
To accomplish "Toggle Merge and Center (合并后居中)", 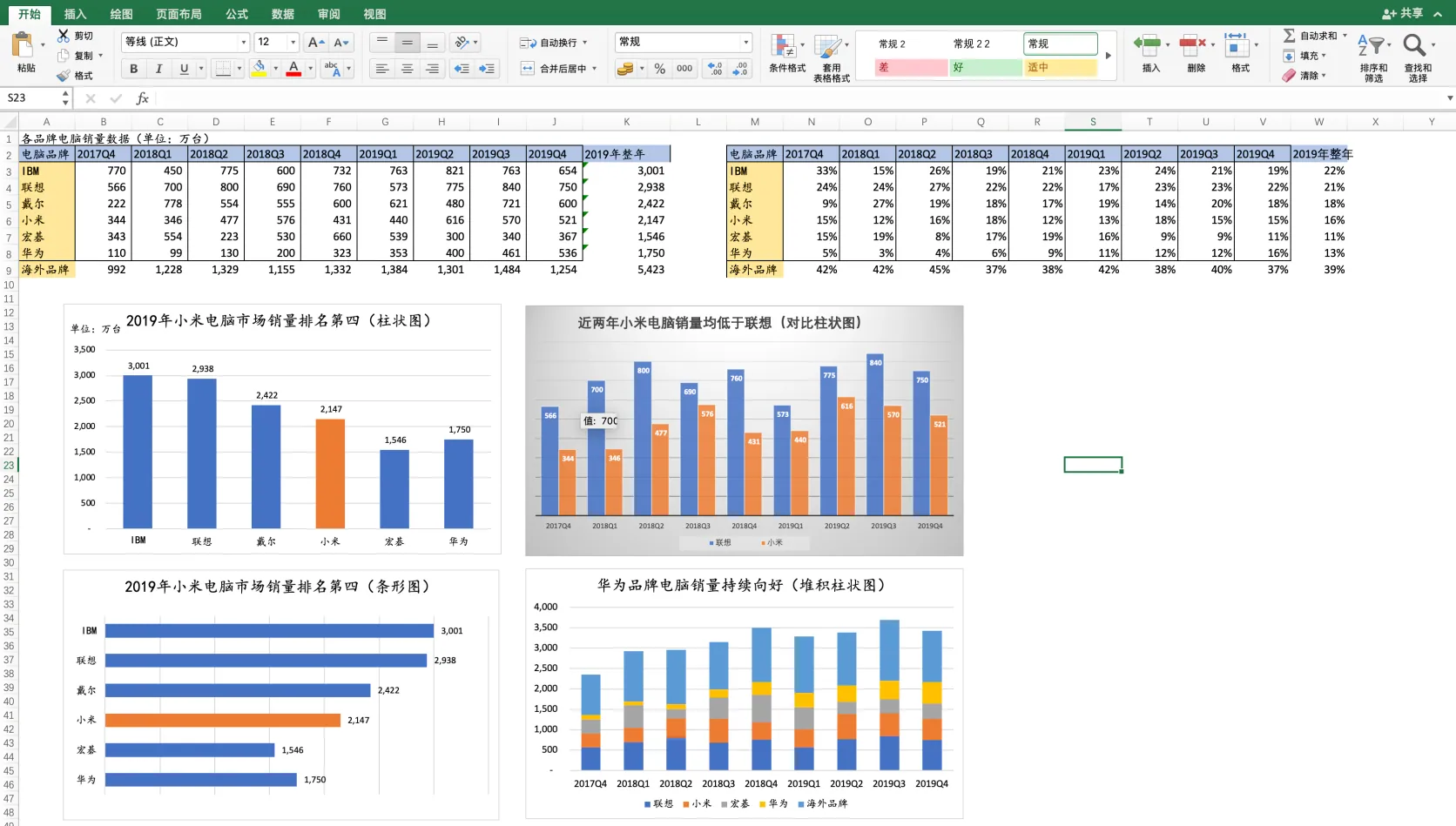I will click(x=558, y=68).
